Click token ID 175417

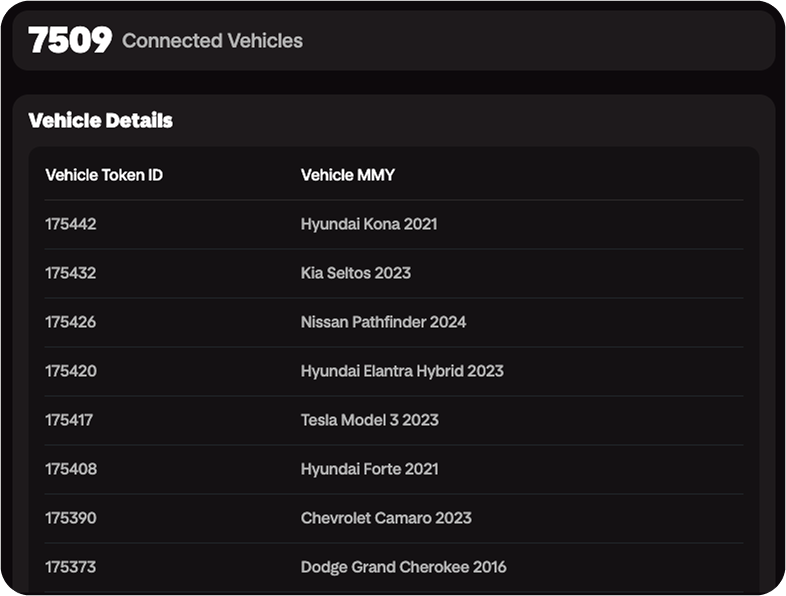[x=69, y=420]
